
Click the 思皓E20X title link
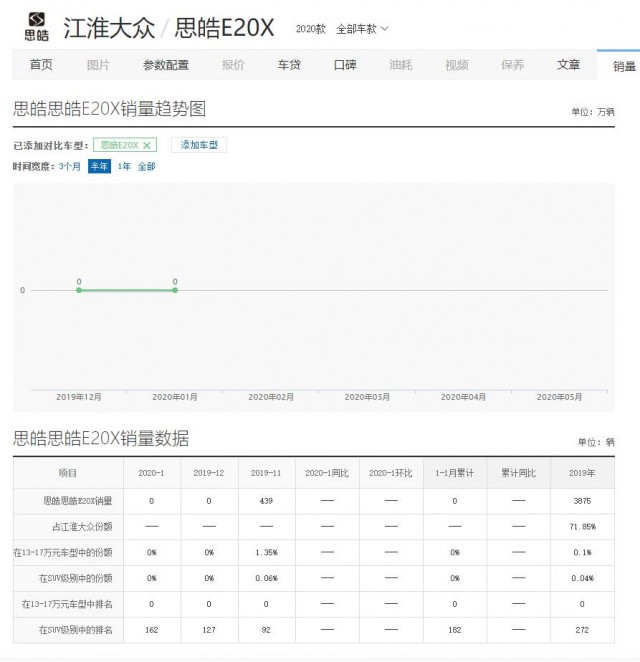224,28
